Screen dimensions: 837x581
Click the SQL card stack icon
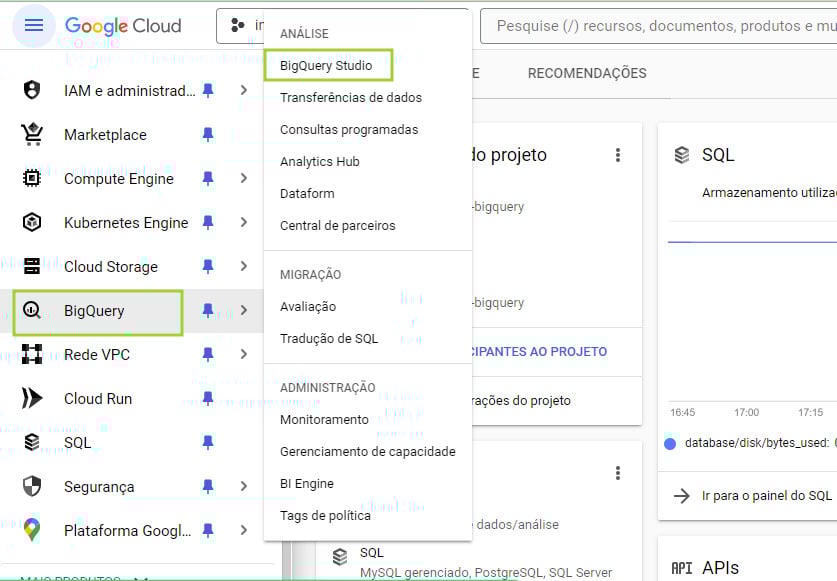point(682,155)
